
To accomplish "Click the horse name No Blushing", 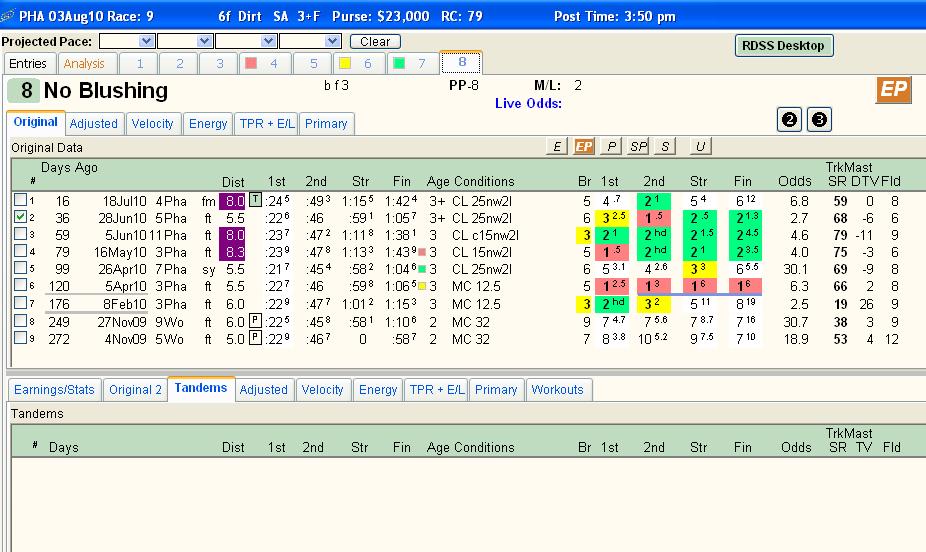I will pos(106,90).
